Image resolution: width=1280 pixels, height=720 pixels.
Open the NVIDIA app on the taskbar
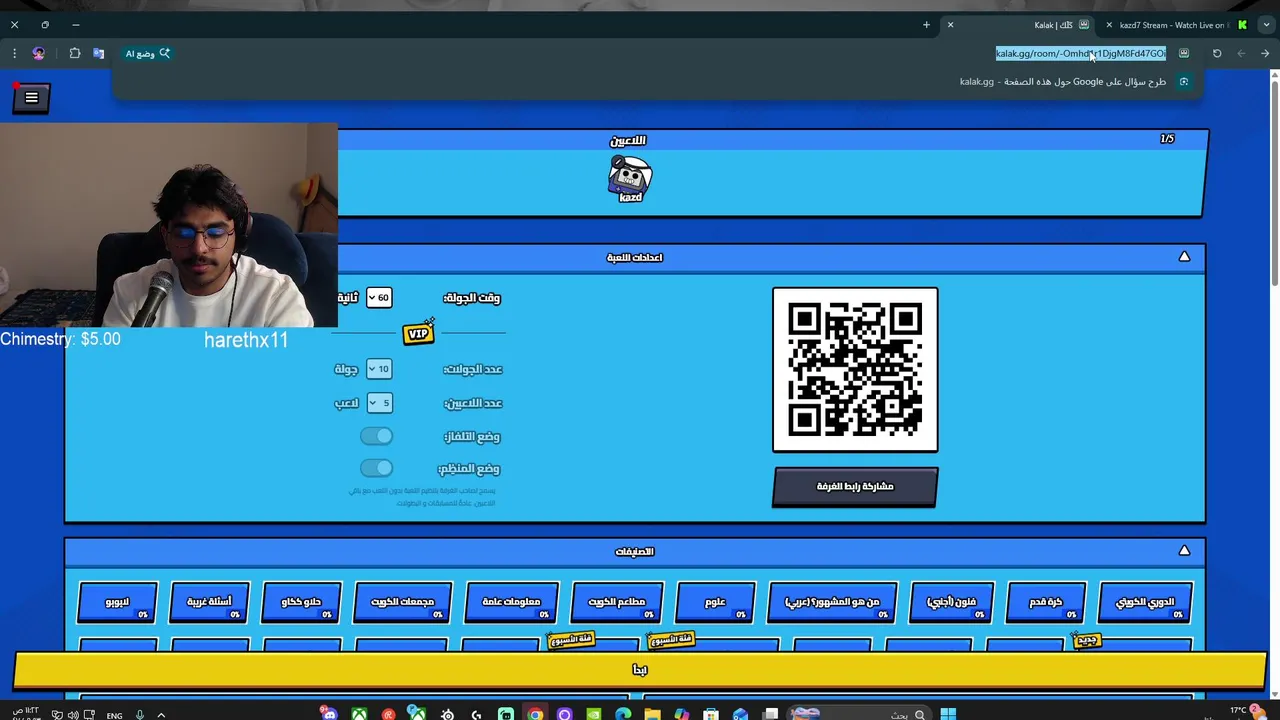(594, 714)
